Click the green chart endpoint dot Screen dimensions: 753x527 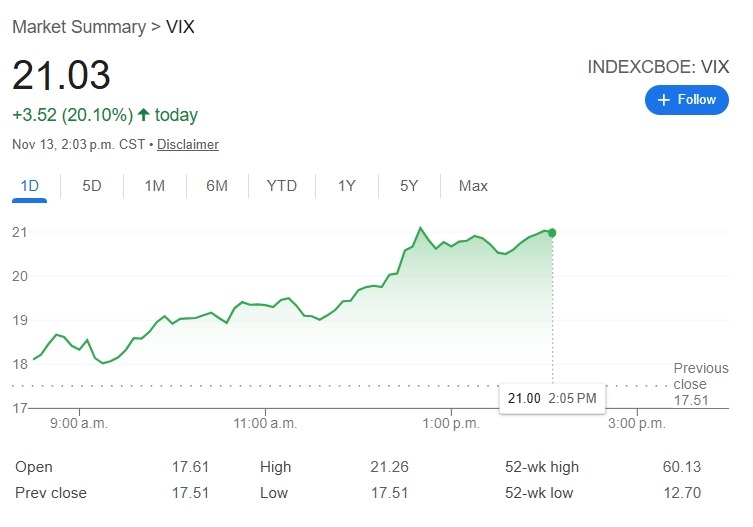click(552, 232)
